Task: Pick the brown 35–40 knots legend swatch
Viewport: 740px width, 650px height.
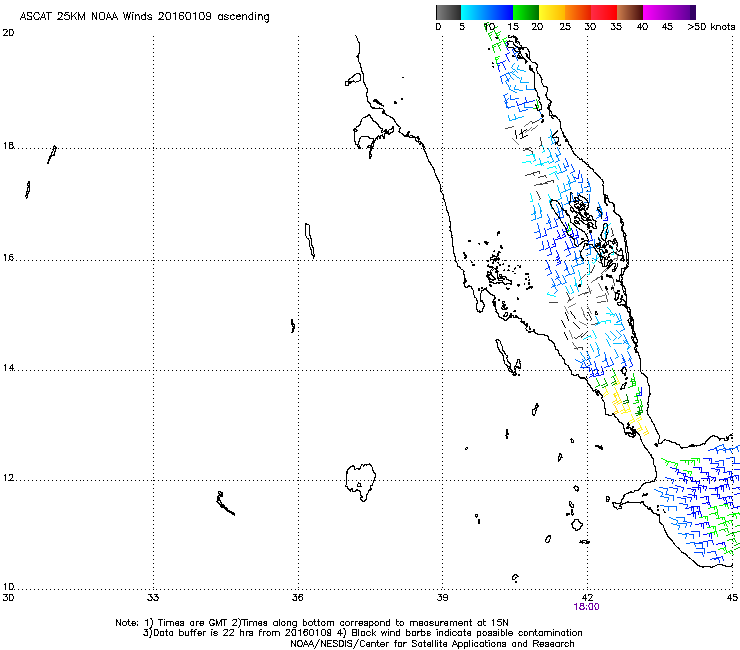Action: [630, 12]
